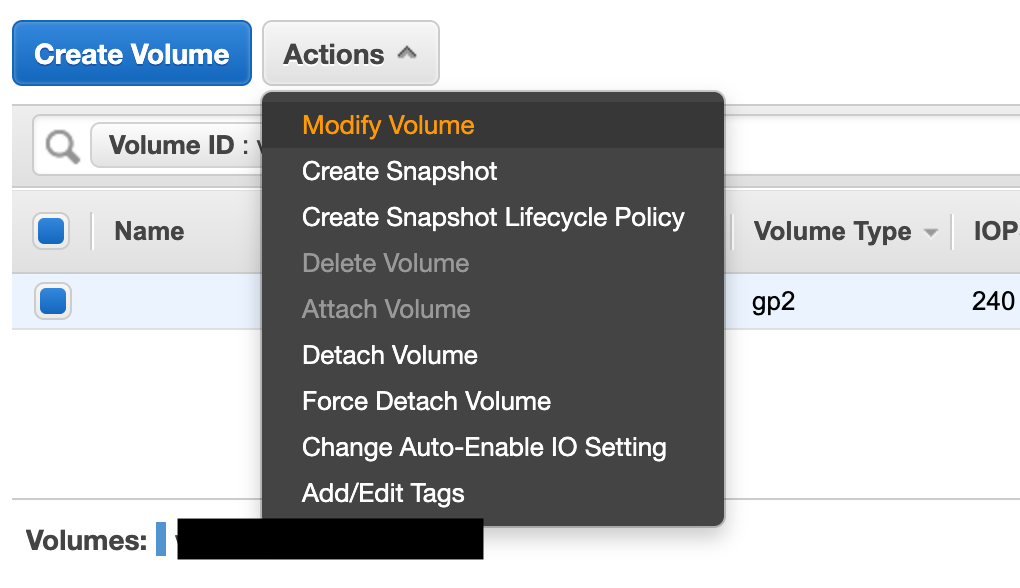This screenshot has height=588, width=1020.
Task: Click the search magnifier icon
Action: coord(62,146)
